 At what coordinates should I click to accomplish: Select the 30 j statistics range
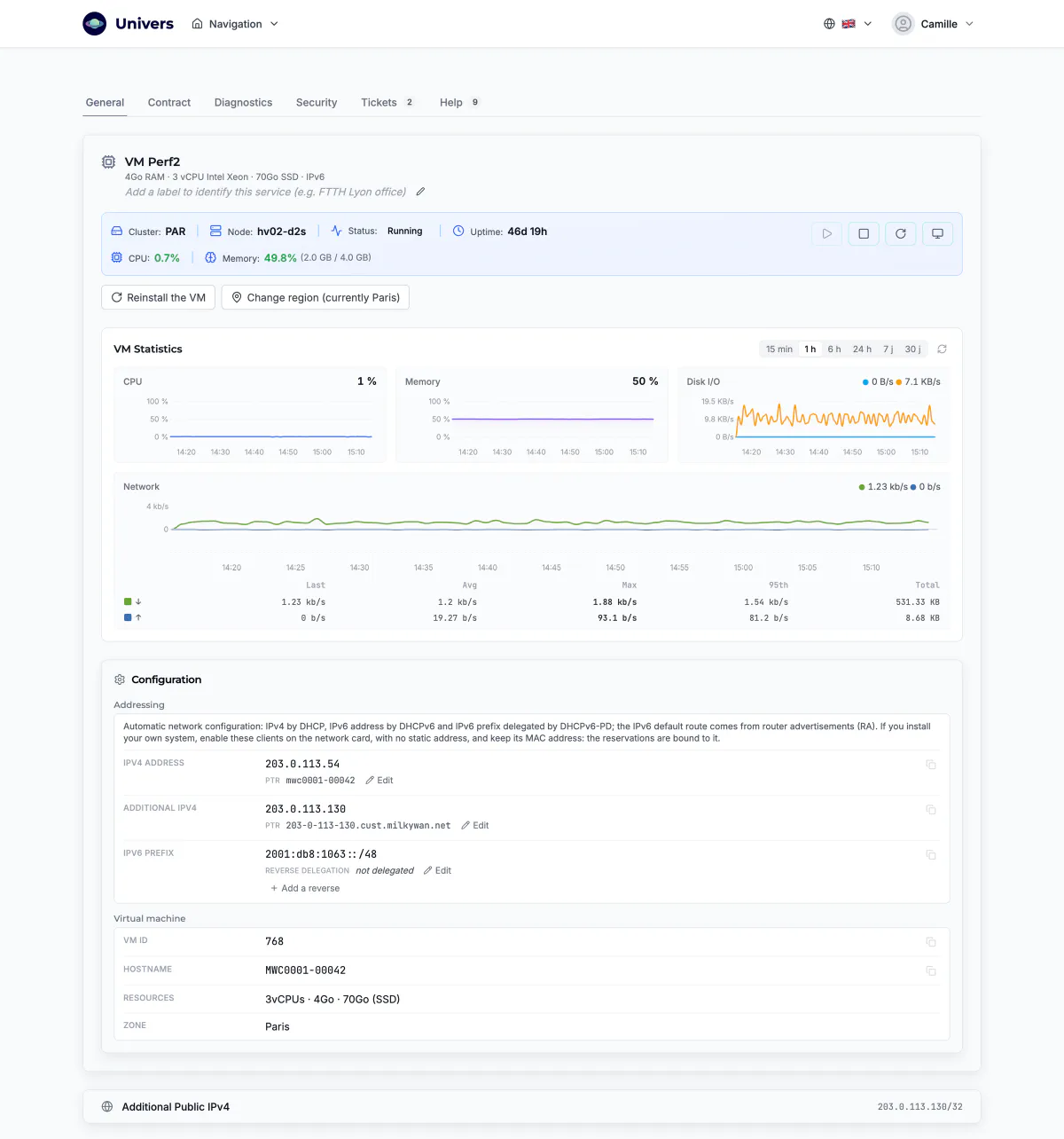pyautogui.click(x=913, y=350)
